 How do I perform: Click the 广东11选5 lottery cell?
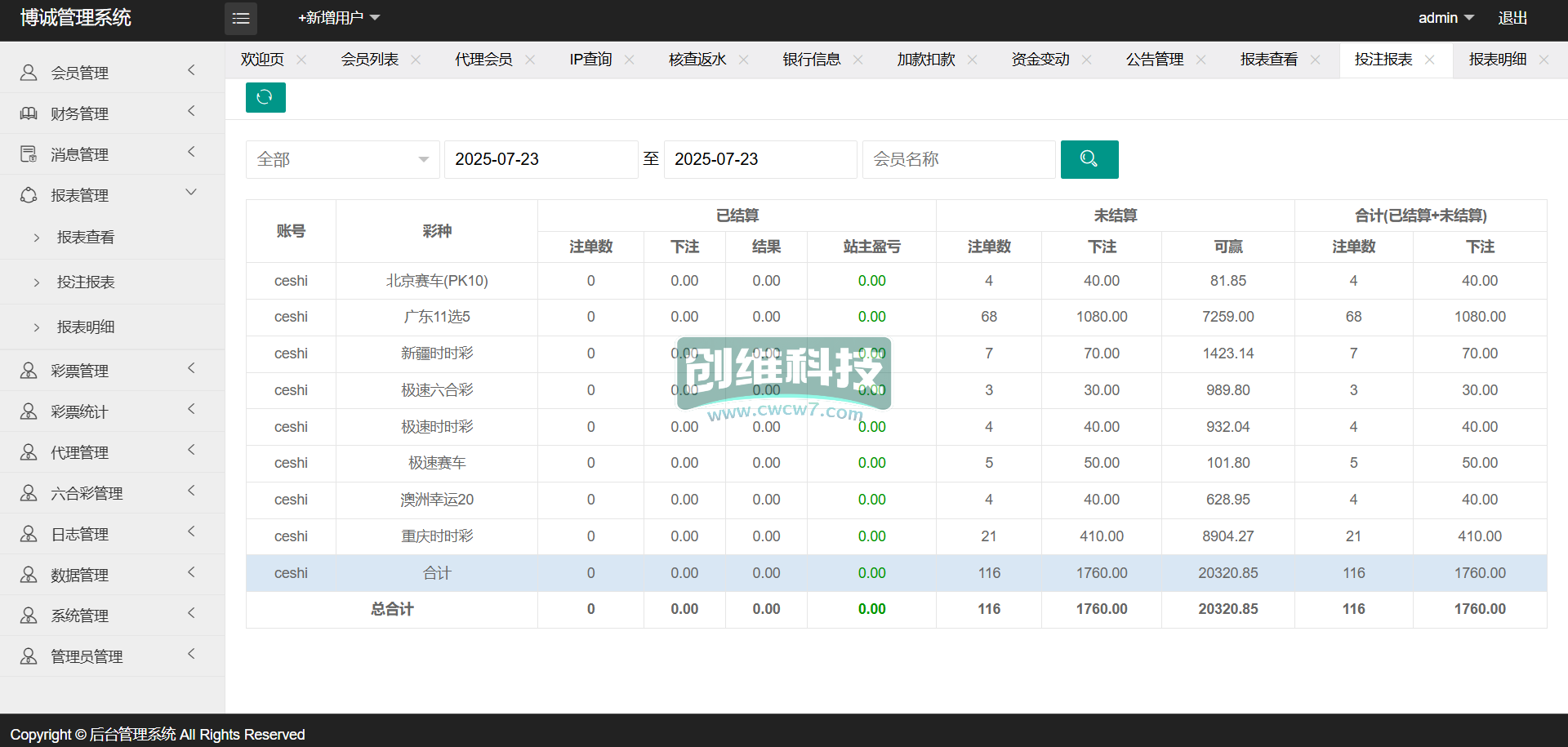[x=437, y=317]
